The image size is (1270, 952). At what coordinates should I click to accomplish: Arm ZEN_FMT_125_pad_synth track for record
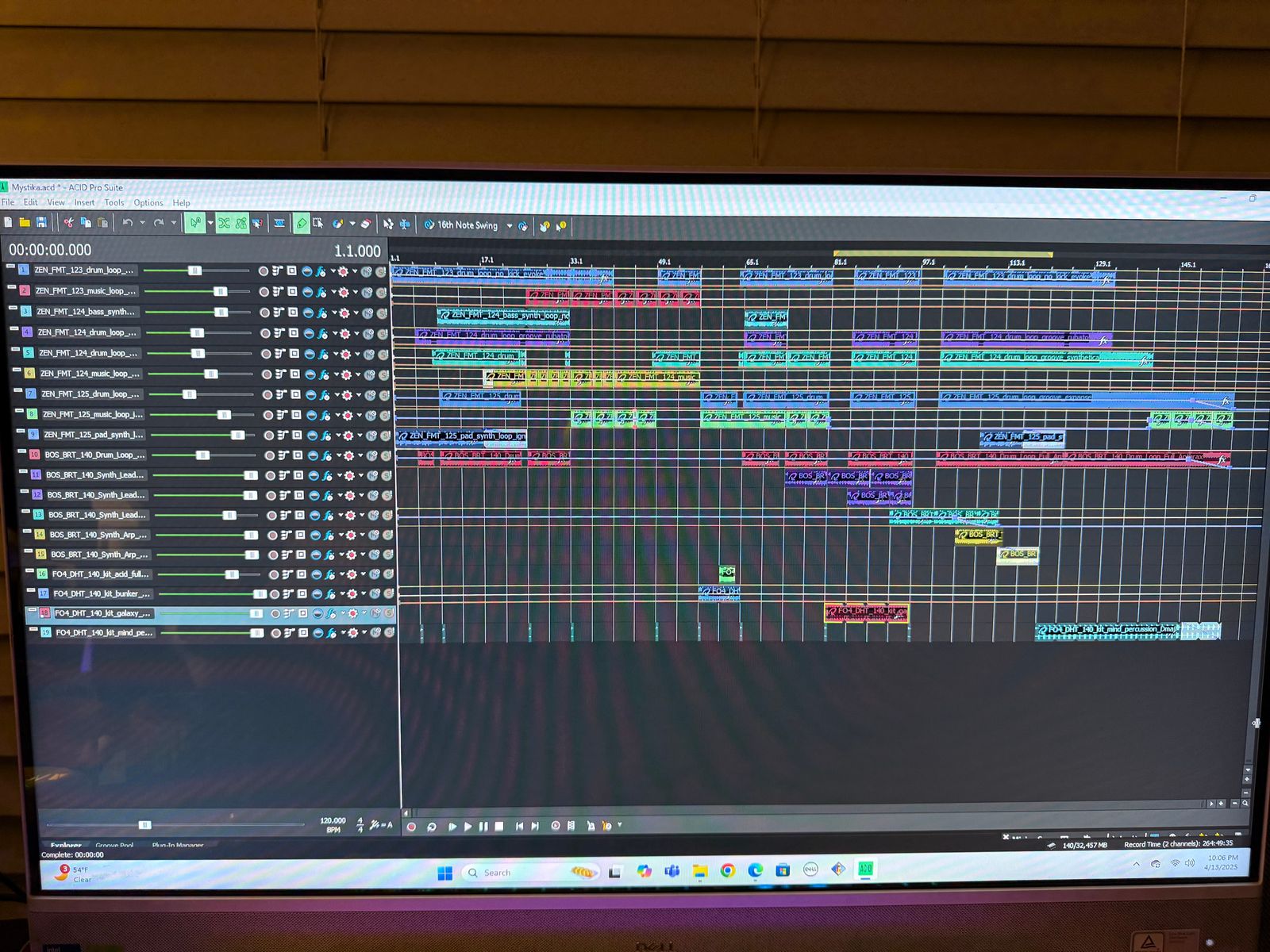pos(269,436)
